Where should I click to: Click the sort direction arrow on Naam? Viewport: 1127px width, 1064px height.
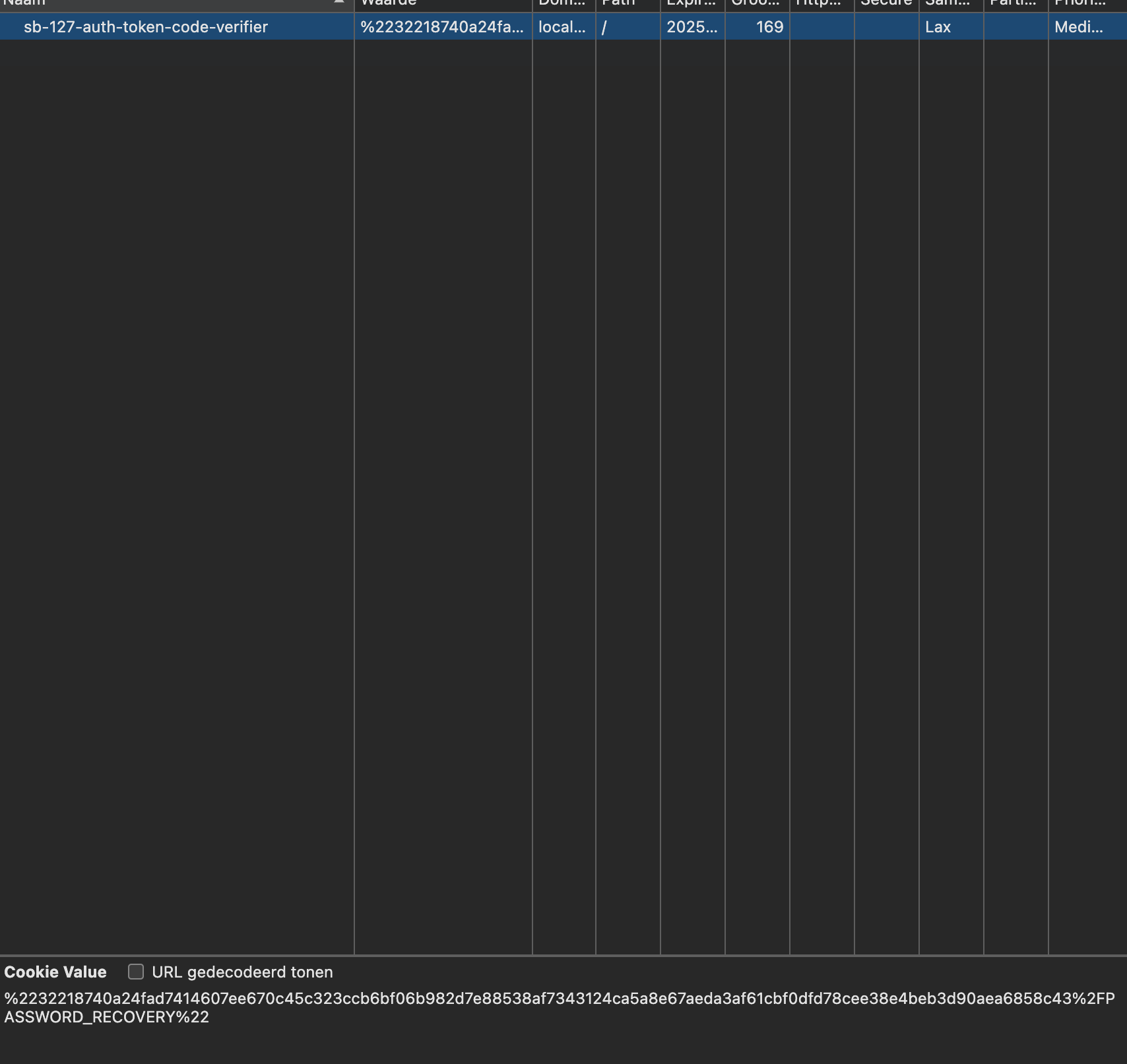click(338, 3)
